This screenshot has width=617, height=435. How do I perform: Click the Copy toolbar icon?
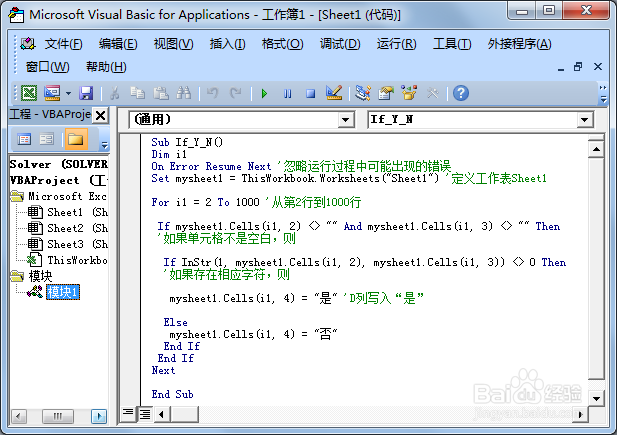[137, 93]
